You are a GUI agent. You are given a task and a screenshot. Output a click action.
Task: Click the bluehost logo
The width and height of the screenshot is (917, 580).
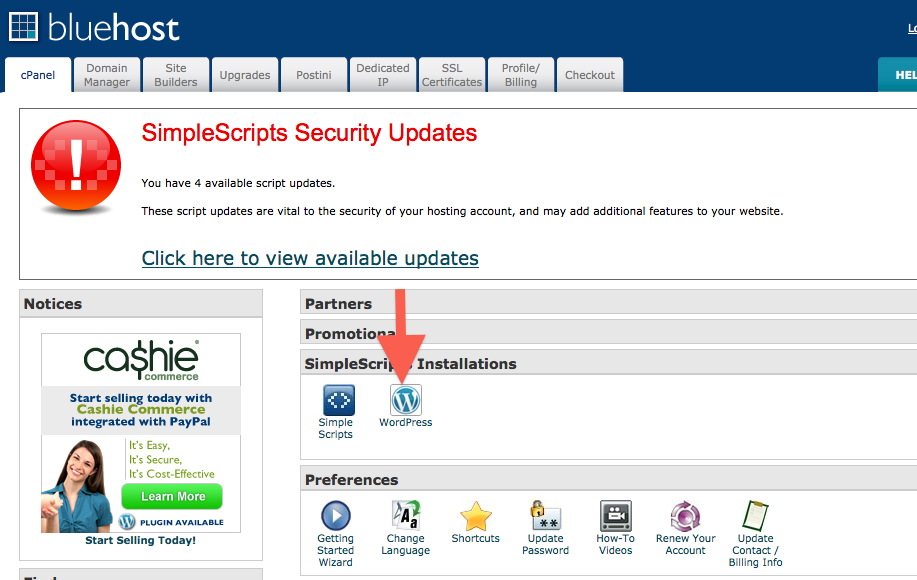[94, 27]
